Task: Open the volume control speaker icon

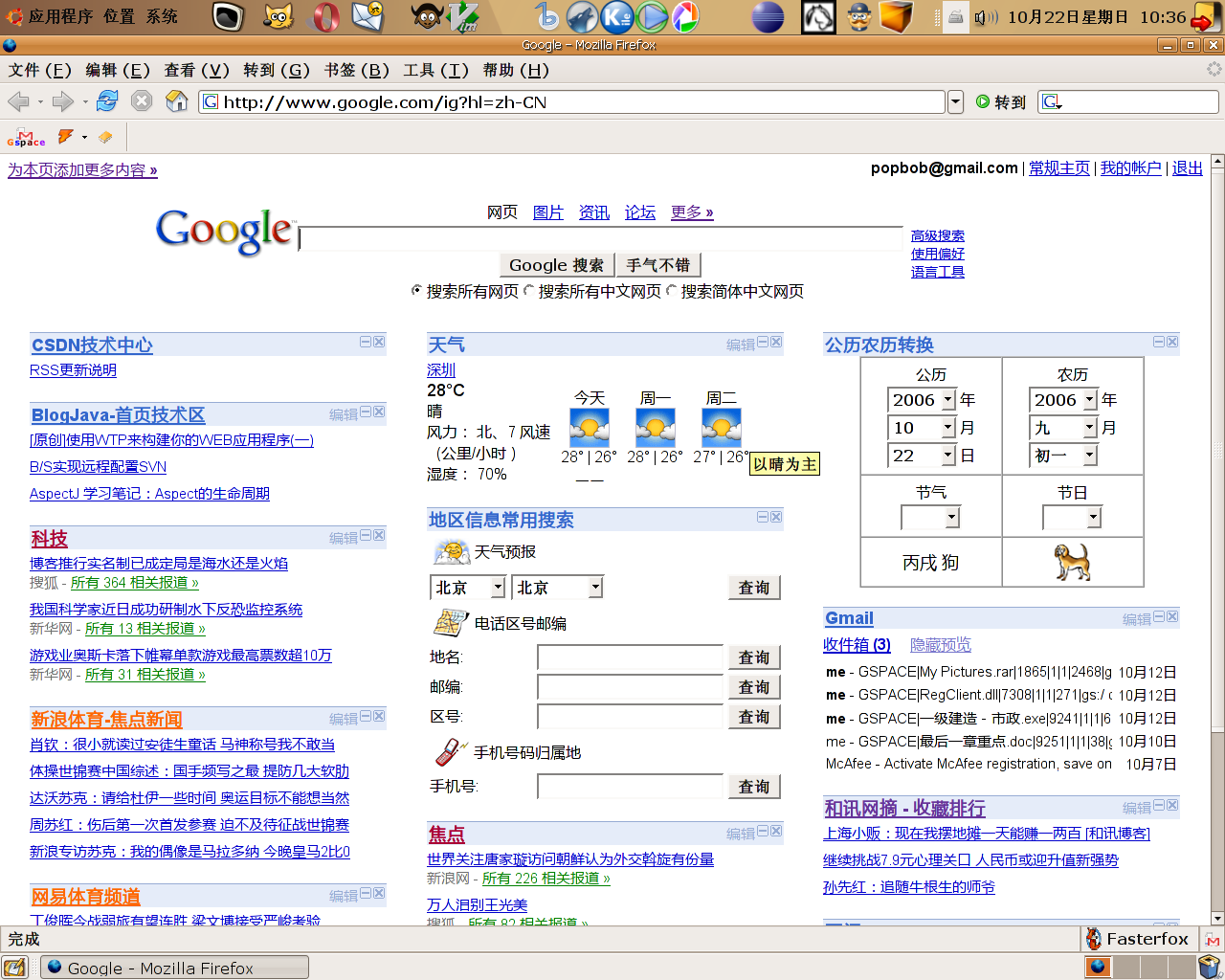Action: (x=986, y=17)
